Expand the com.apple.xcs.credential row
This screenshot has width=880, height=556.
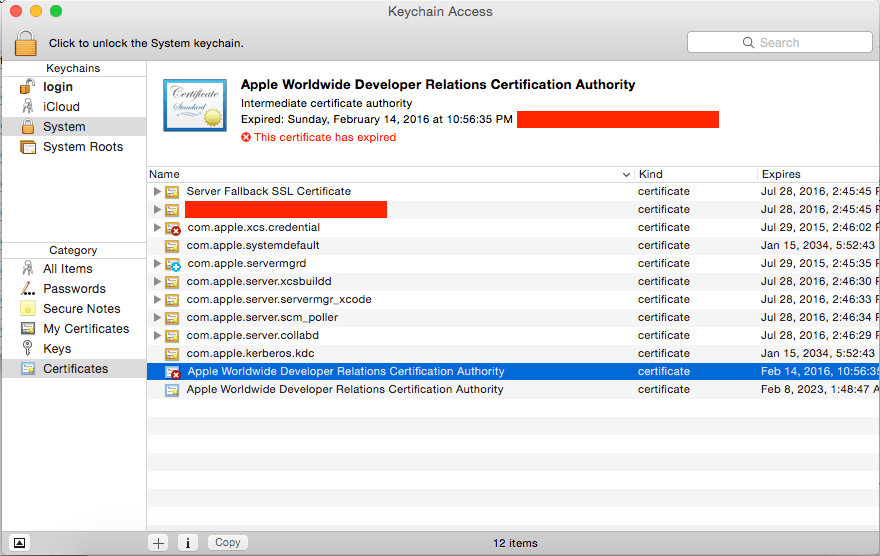(157, 227)
